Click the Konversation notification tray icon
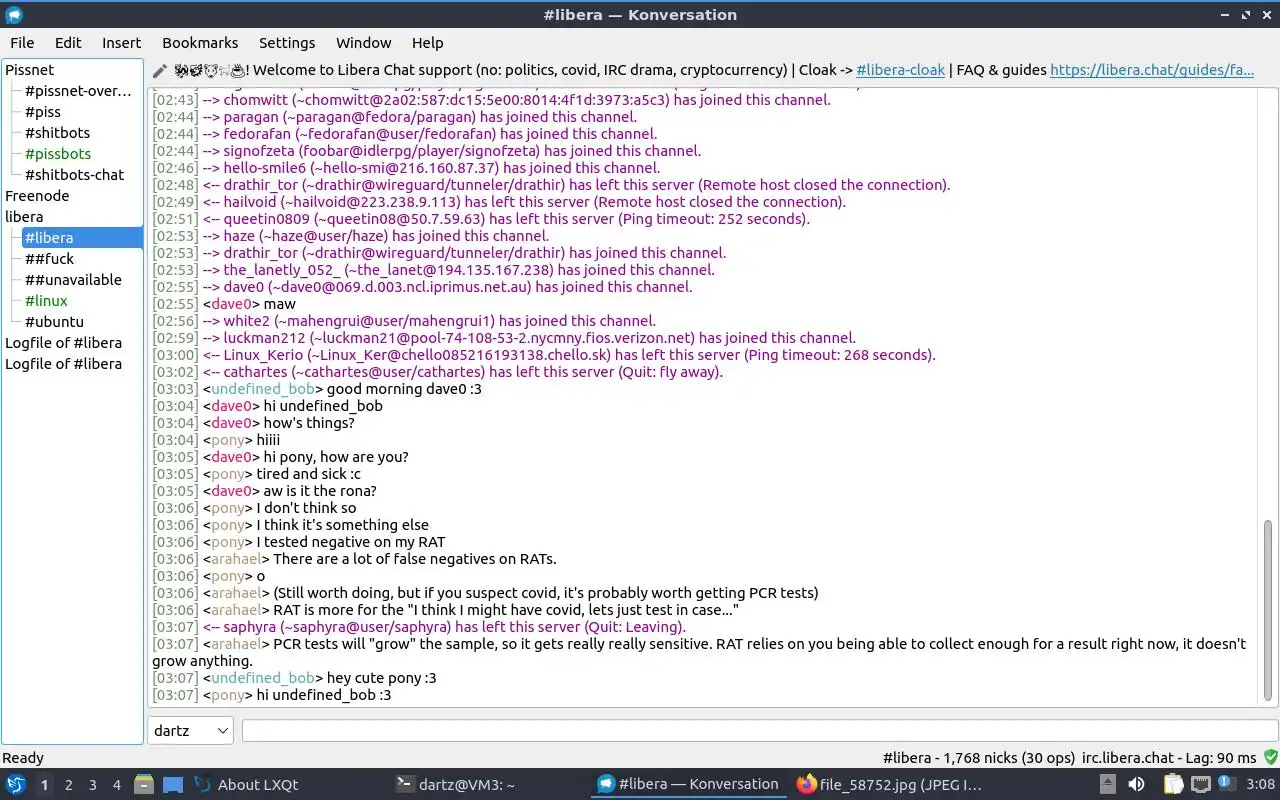The width and height of the screenshot is (1280, 800). 1226,784
